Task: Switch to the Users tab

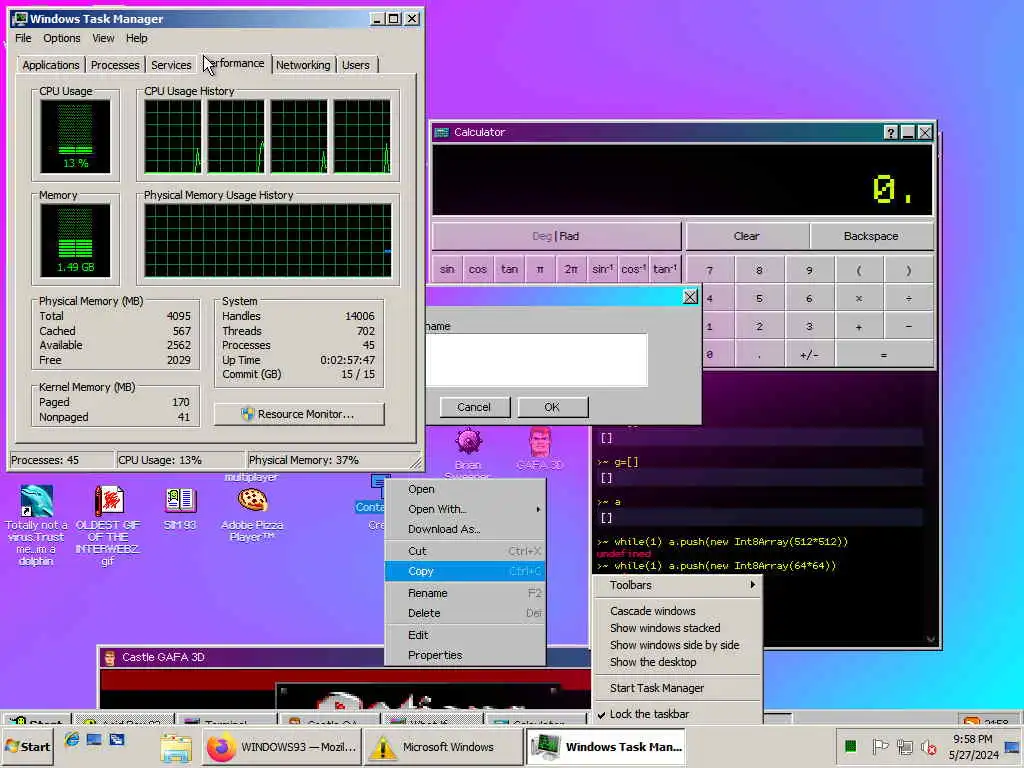Action: (356, 65)
